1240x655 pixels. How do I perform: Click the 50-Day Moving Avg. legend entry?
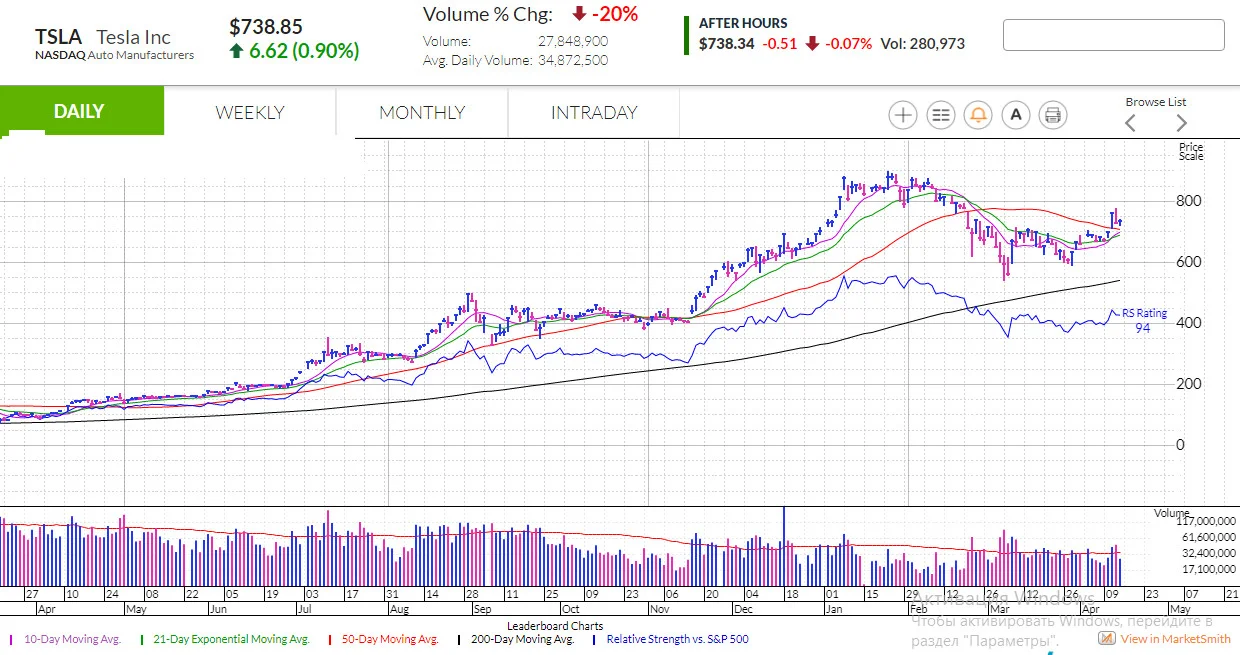tap(390, 639)
